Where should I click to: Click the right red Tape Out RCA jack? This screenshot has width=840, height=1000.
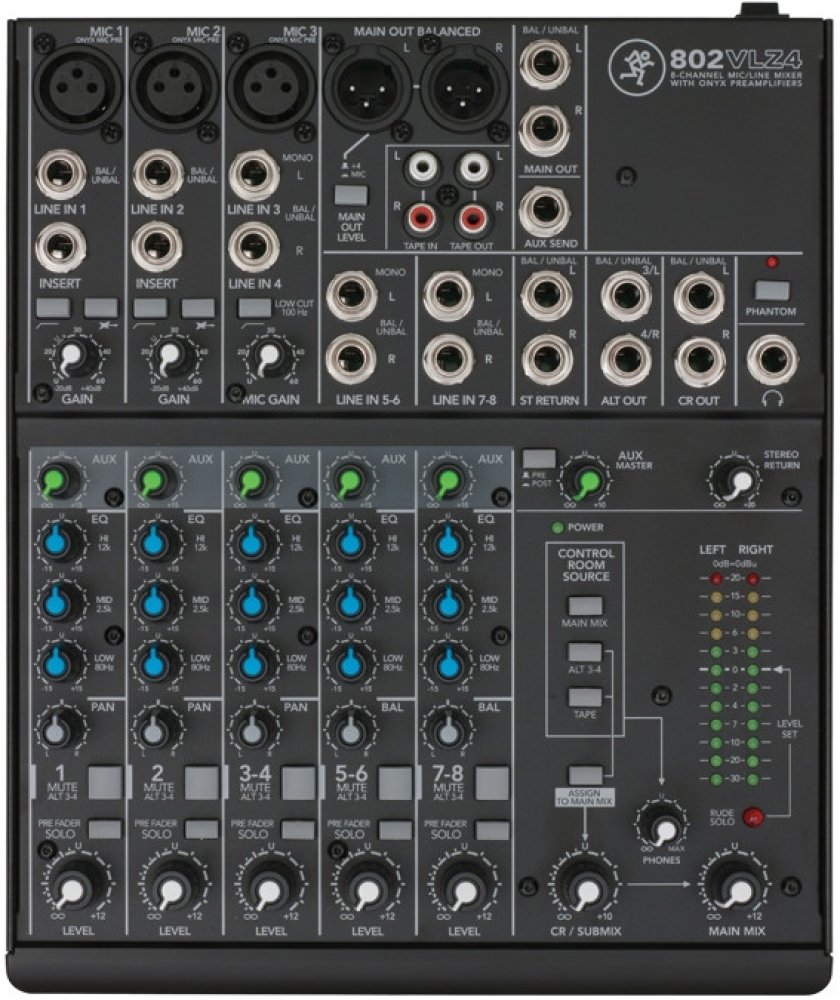[474, 216]
